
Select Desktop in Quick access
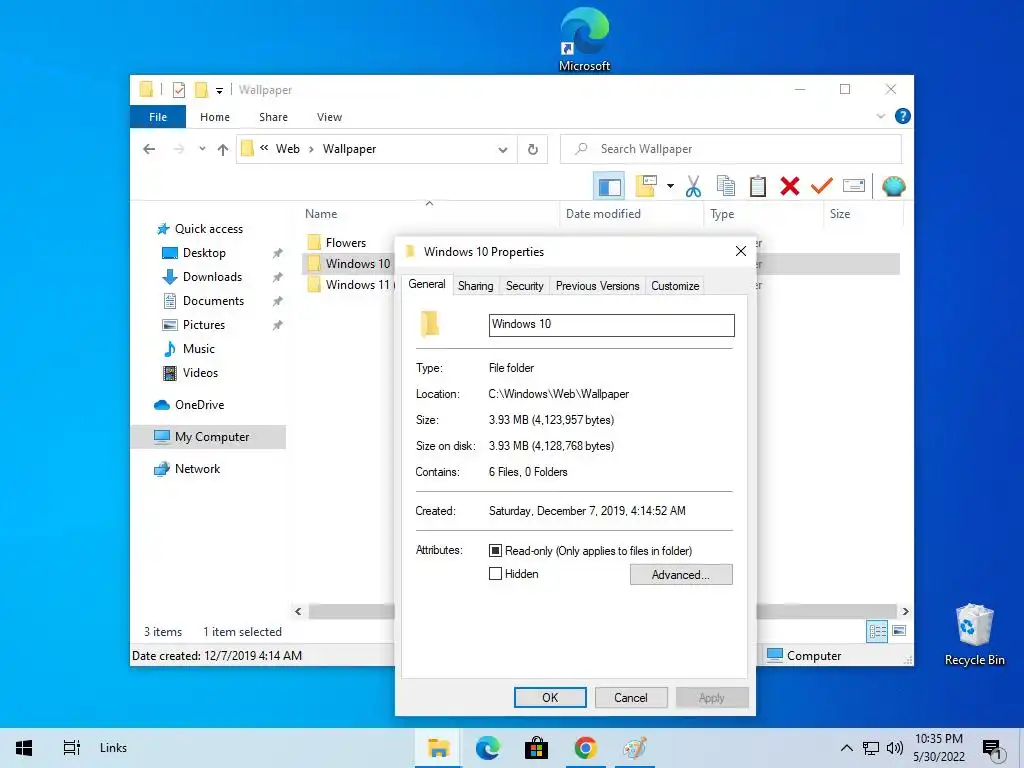pyautogui.click(x=204, y=253)
